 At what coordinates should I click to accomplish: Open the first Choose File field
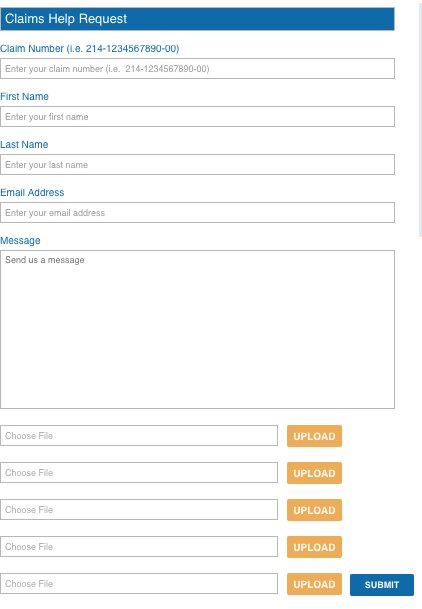(139, 436)
